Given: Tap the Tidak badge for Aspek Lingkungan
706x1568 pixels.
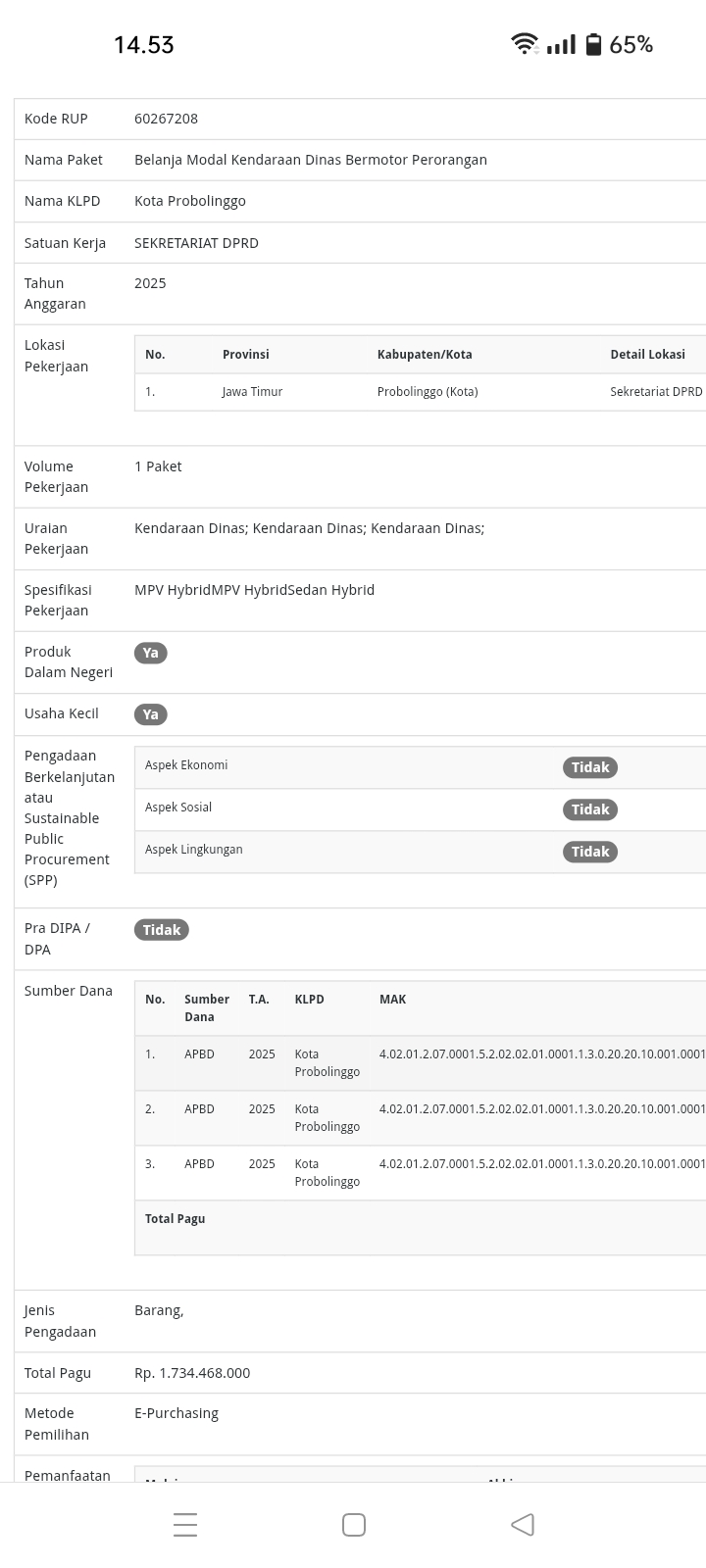Looking at the screenshot, I should [x=590, y=852].
